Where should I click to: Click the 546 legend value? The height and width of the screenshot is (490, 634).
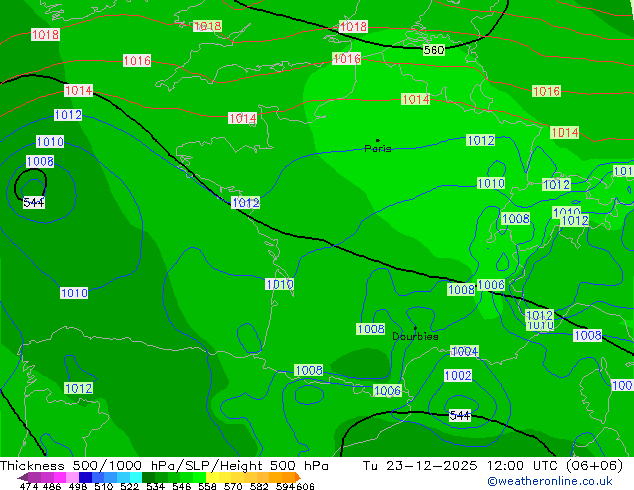[182, 486]
